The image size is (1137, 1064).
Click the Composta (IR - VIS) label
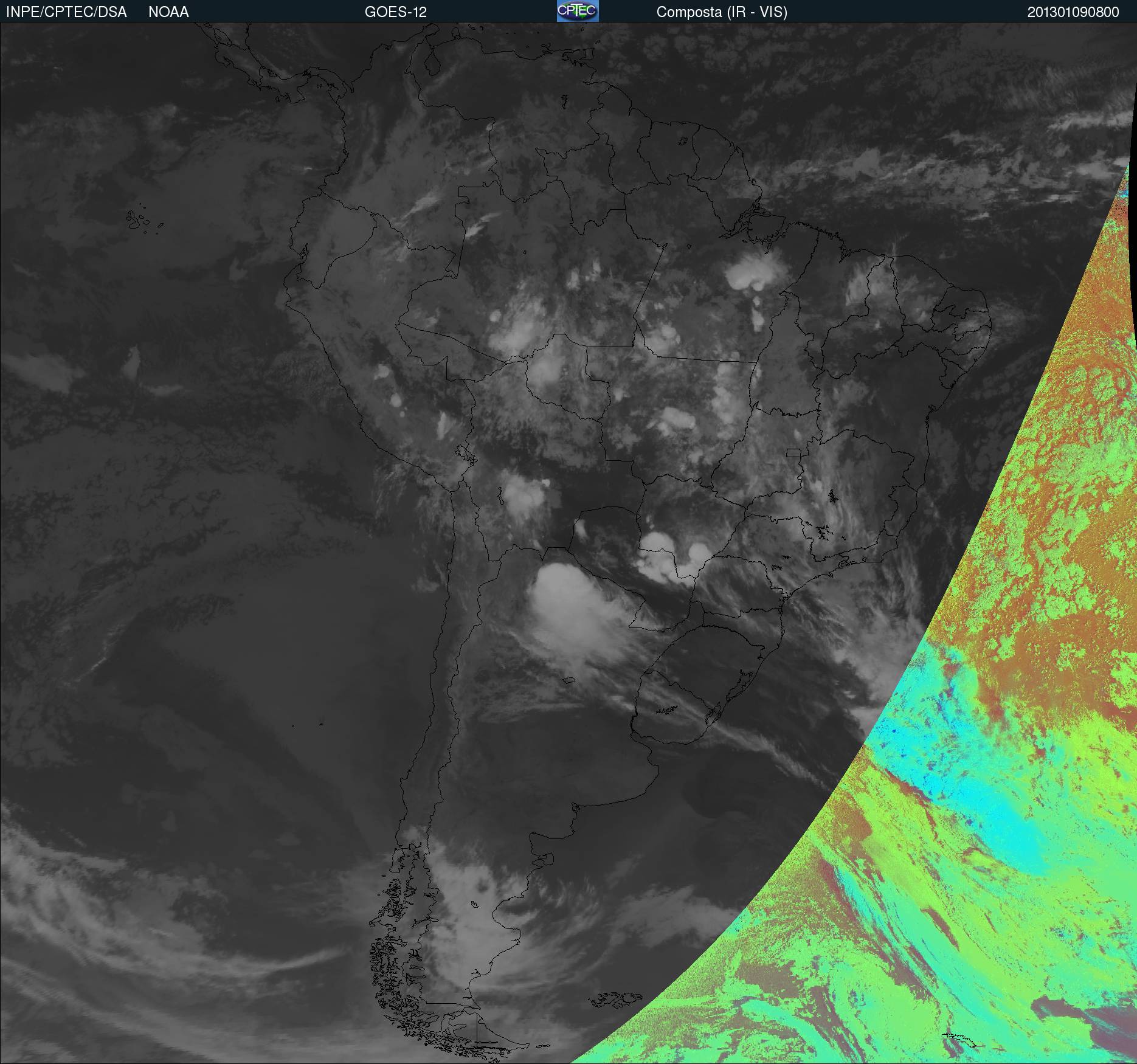[x=722, y=13]
